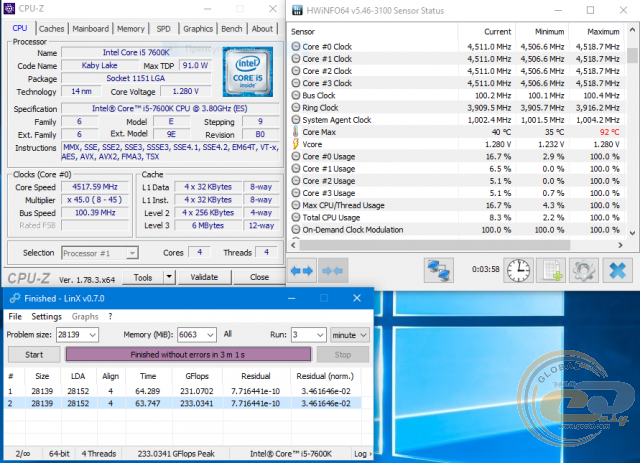Click the On-Demand Clock Modulation sensor icon
Image resolution: width=640 pixels, height=463 pixels.
(296, 229)
